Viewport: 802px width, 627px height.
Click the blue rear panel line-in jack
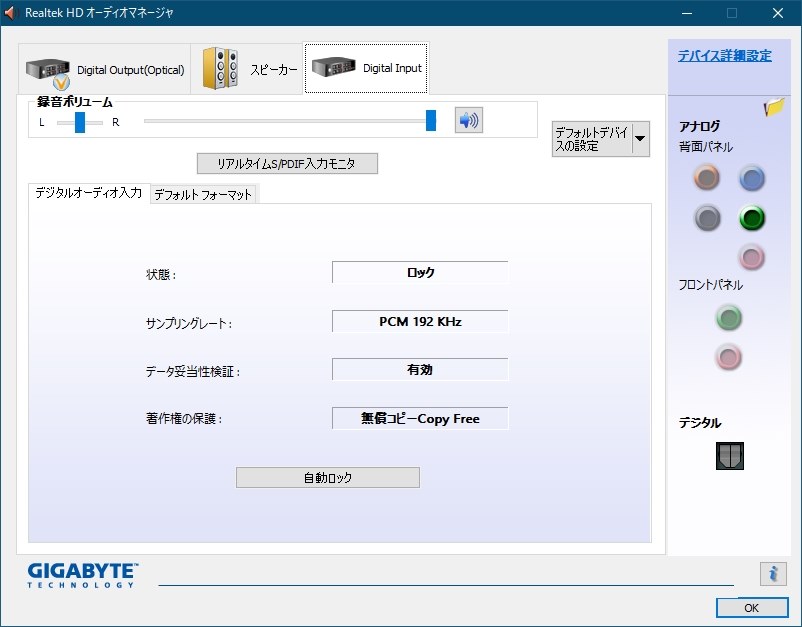pos(752,178)
